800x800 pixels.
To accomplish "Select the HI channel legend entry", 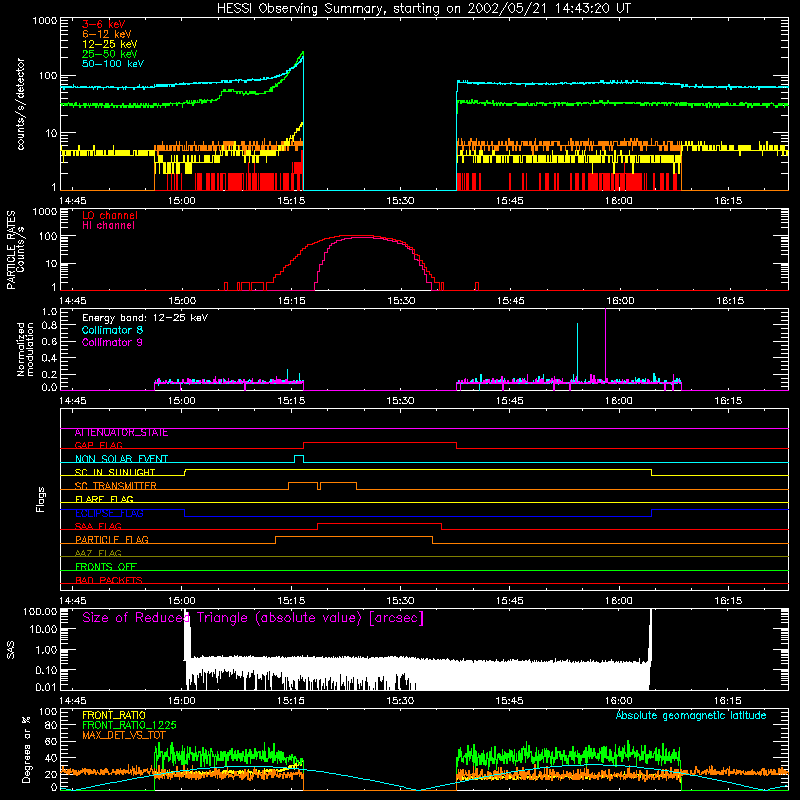I will (x=108, y=226).
